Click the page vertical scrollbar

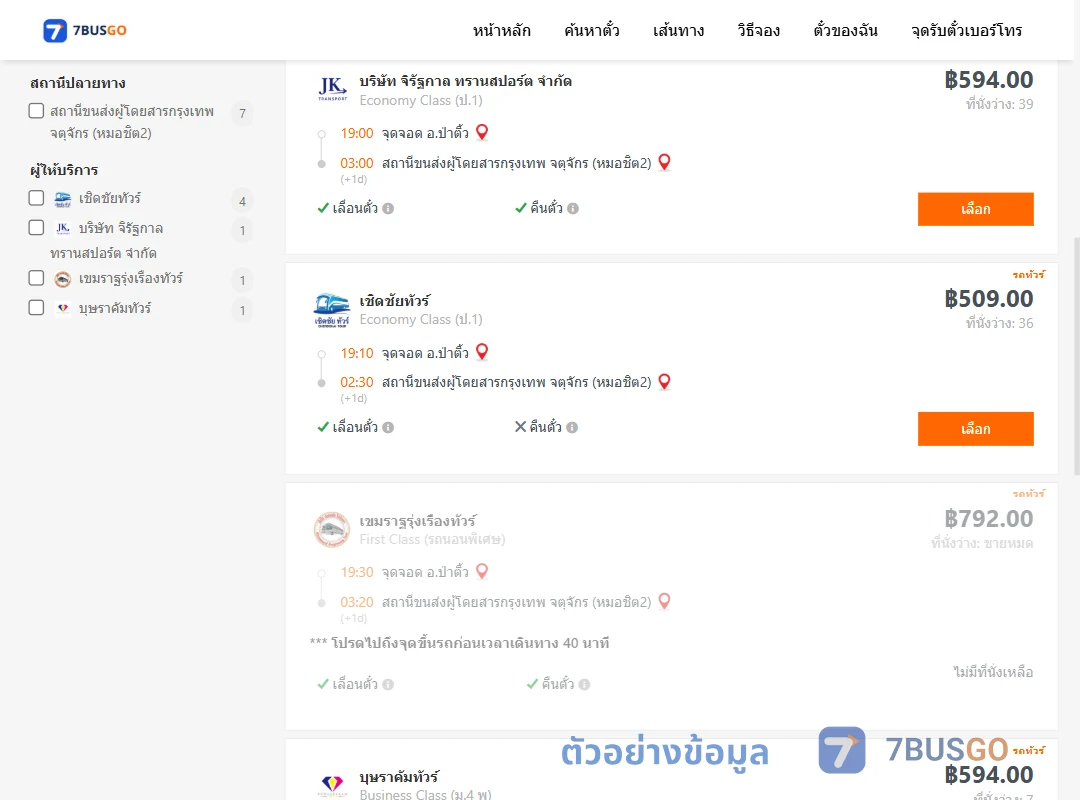(1077, 357)
